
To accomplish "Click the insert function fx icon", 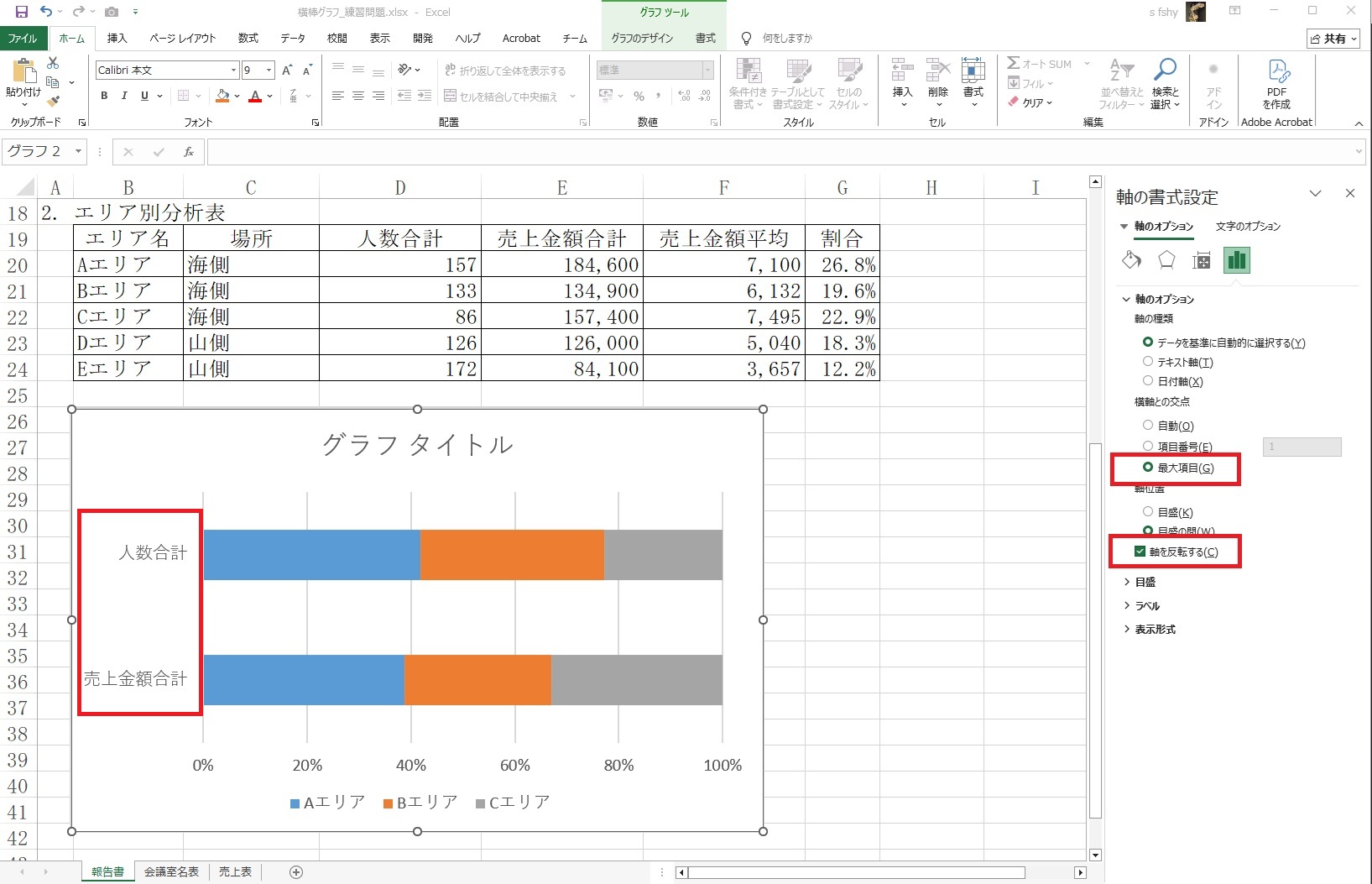I will click(189, 152).
